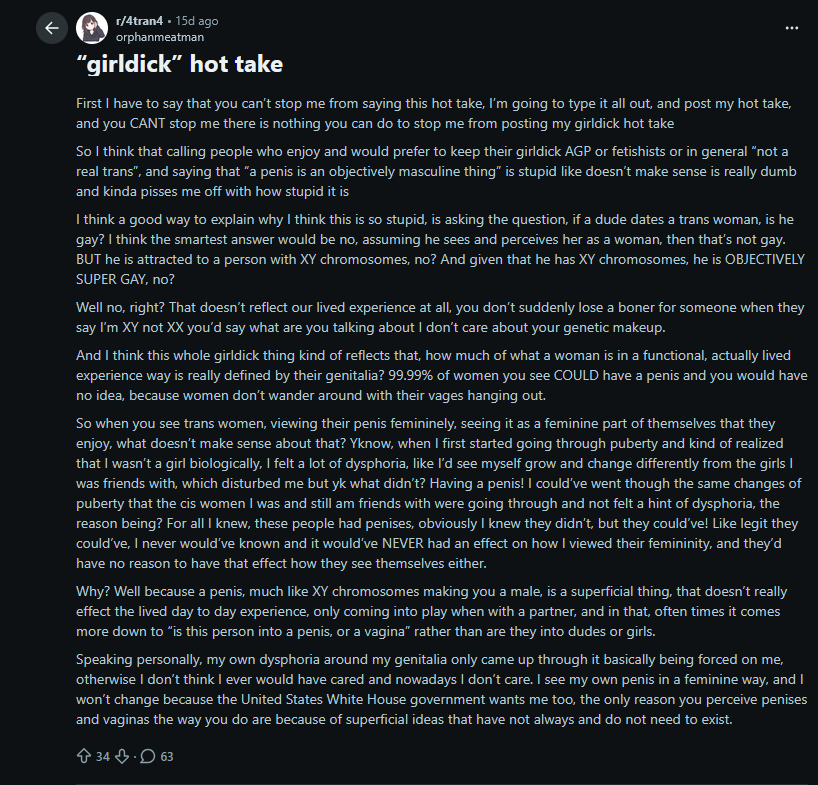Click the paragraph beginning "Well no, right?"
The width and height of the screenshot is (818, 785).
pyautogui.click(x=440, y=317)
